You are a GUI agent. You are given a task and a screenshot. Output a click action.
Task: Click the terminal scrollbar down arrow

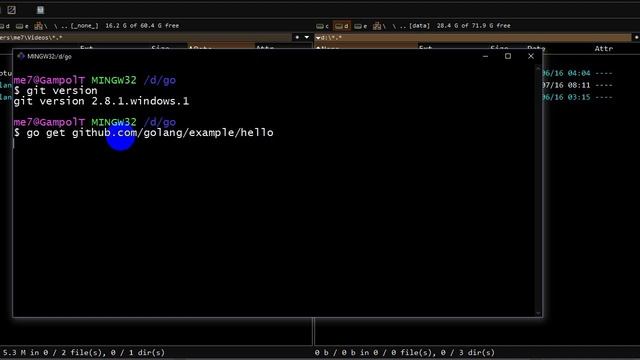(538, 313)
